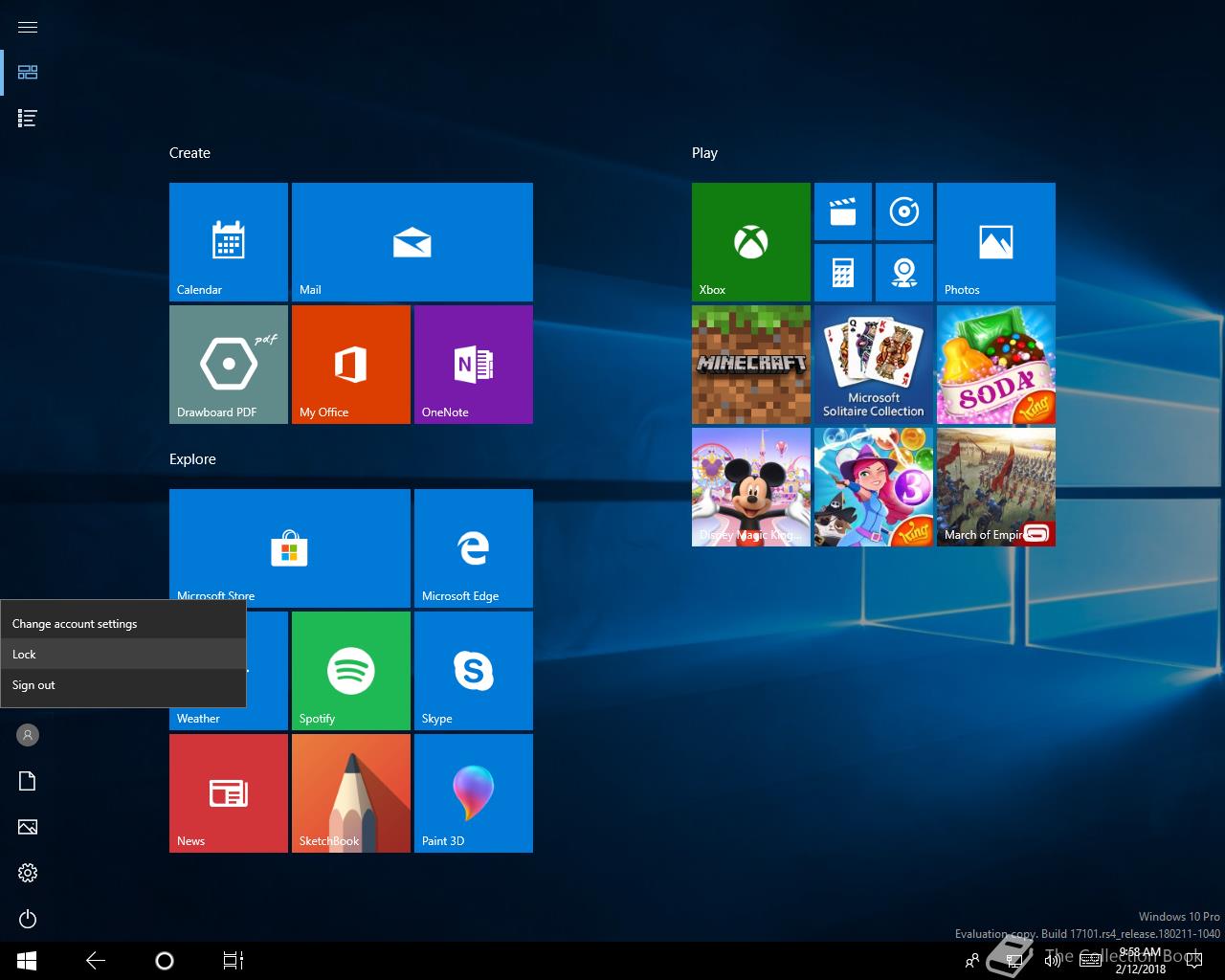The width and height of the screenshot is (1225, 980).
Task: Launch the Xbox tile
Action: click(x=751, y=242)
